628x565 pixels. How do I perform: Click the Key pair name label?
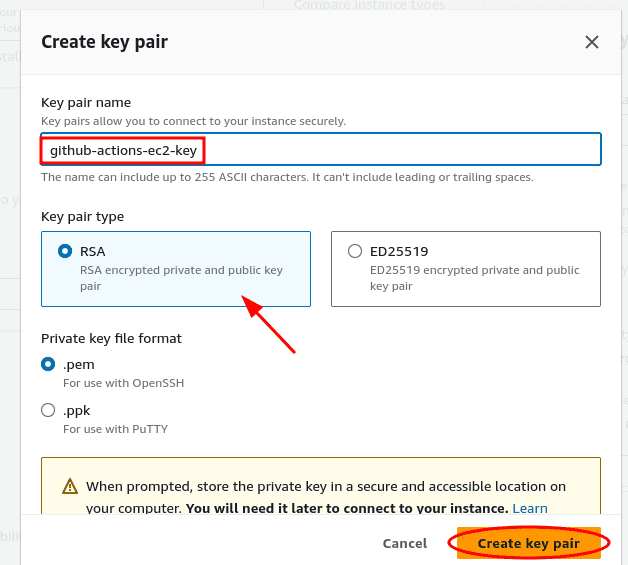[86, 103]
